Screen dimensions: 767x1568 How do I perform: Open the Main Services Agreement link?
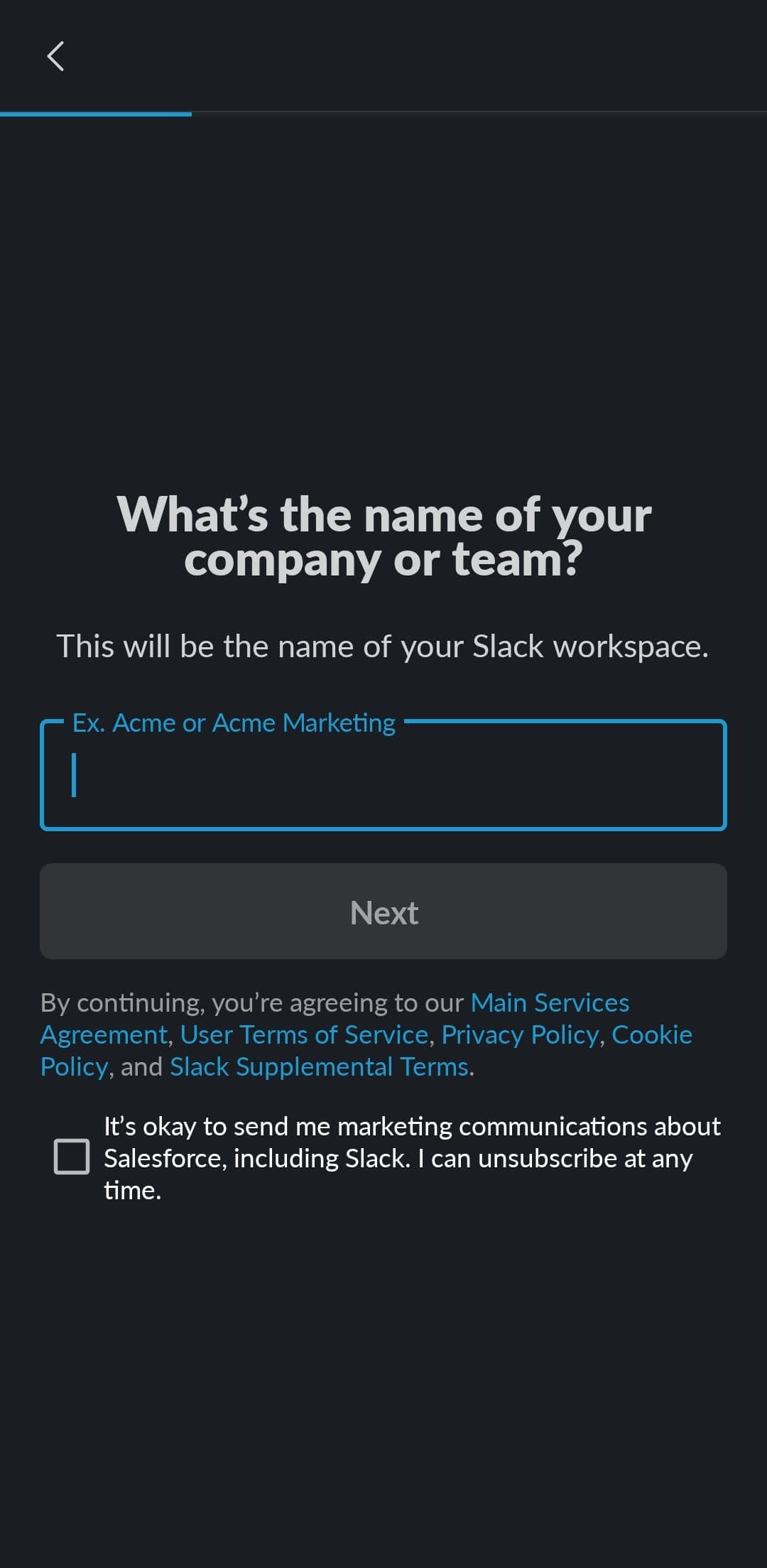tap(549, 1002)
